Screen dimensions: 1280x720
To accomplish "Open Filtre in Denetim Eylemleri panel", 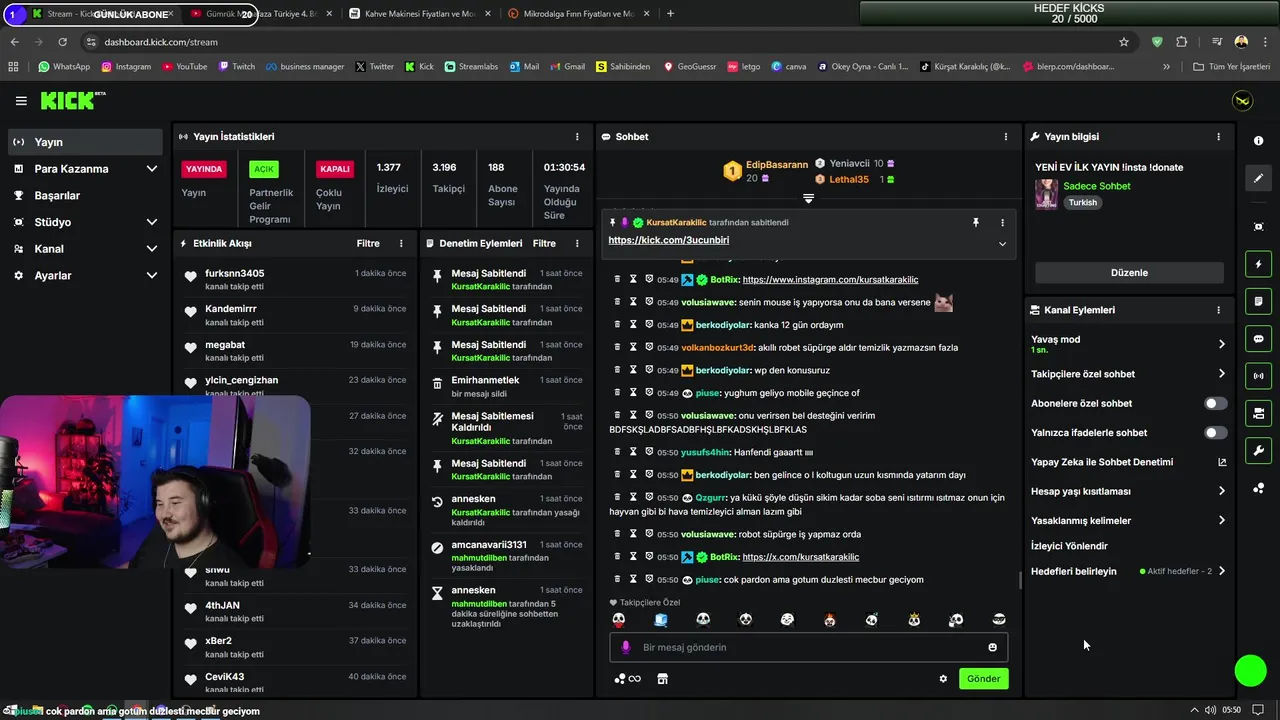I will (544, 243).
